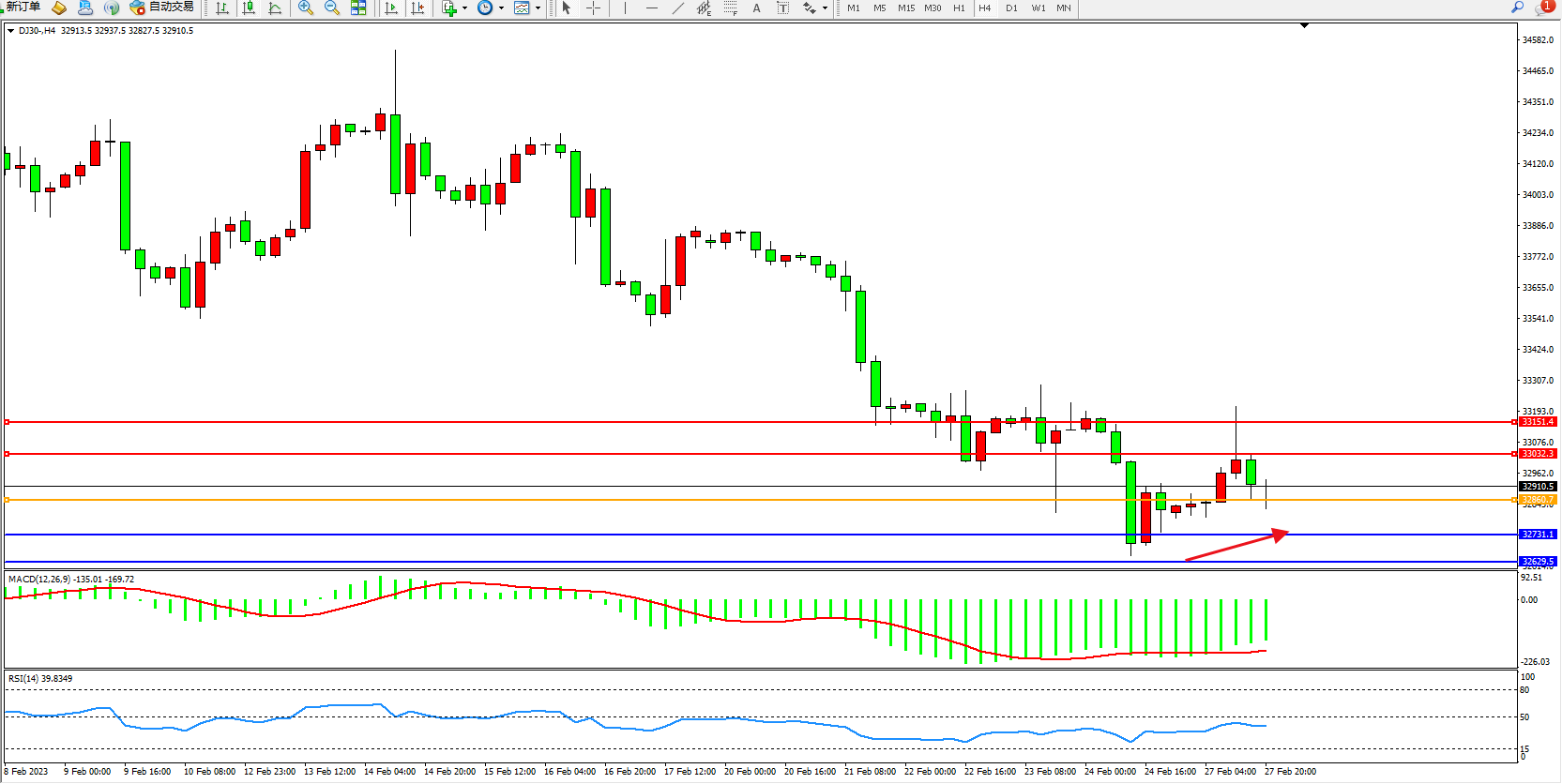Viewport: 1562px width, 784px height.
Task: Open the search magnifier in top right
Action: coord(1517,8)
